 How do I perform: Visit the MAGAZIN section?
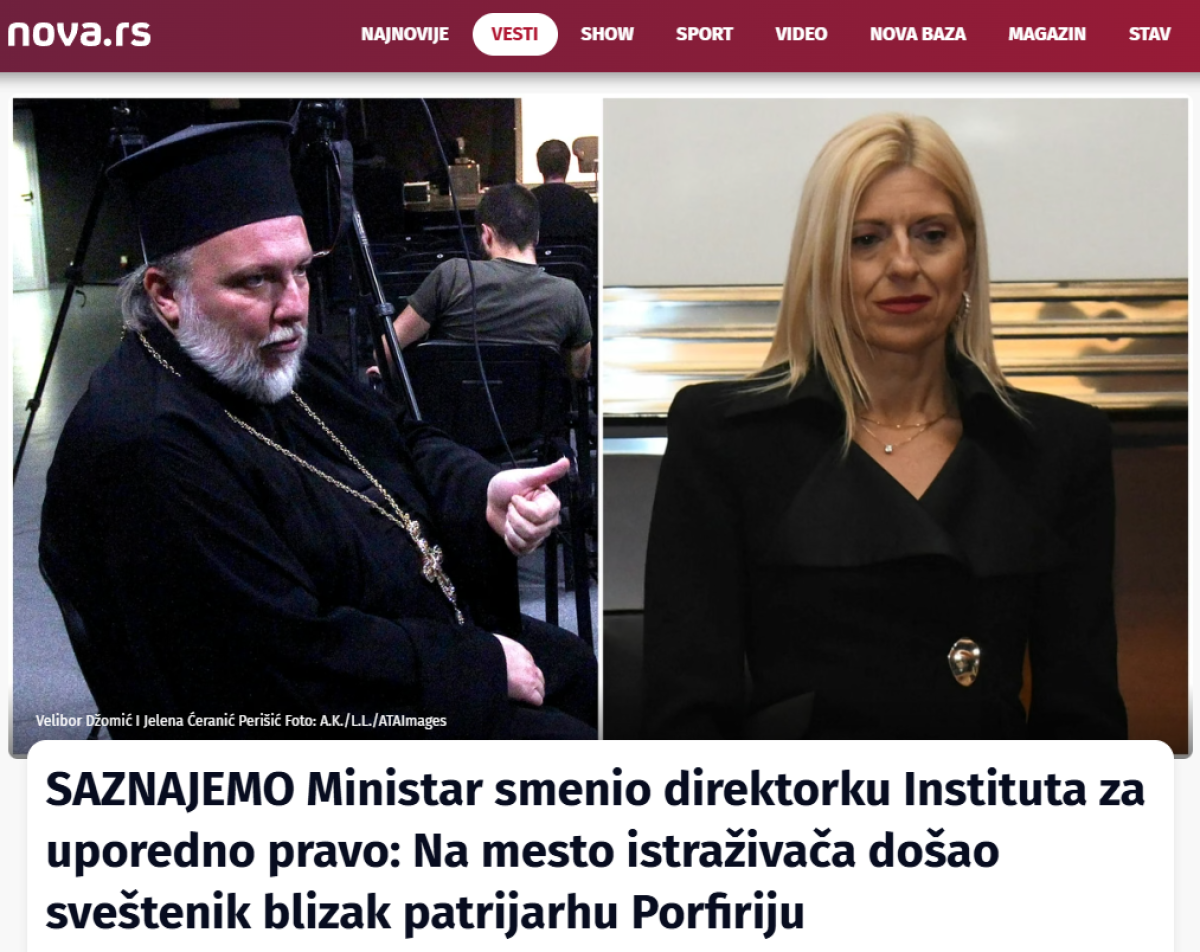pos(1047,34)
